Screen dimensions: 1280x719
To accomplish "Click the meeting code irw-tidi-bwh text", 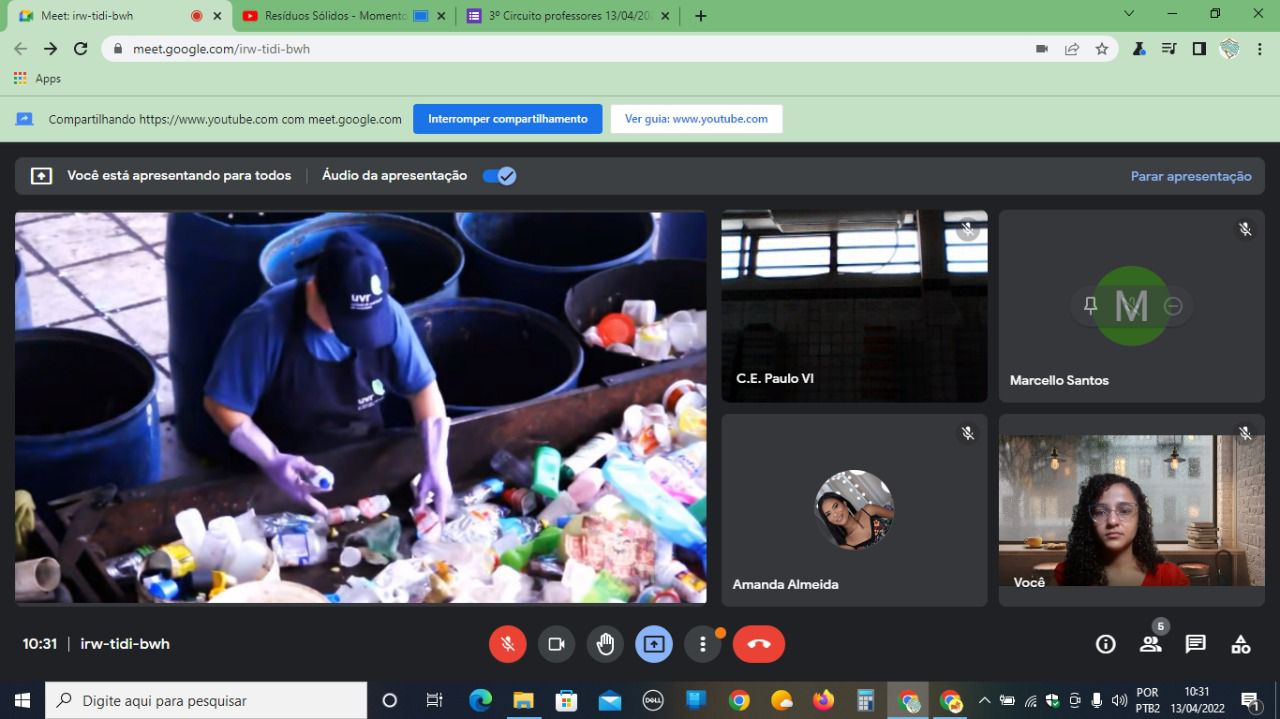I will (x=125, y=644).
